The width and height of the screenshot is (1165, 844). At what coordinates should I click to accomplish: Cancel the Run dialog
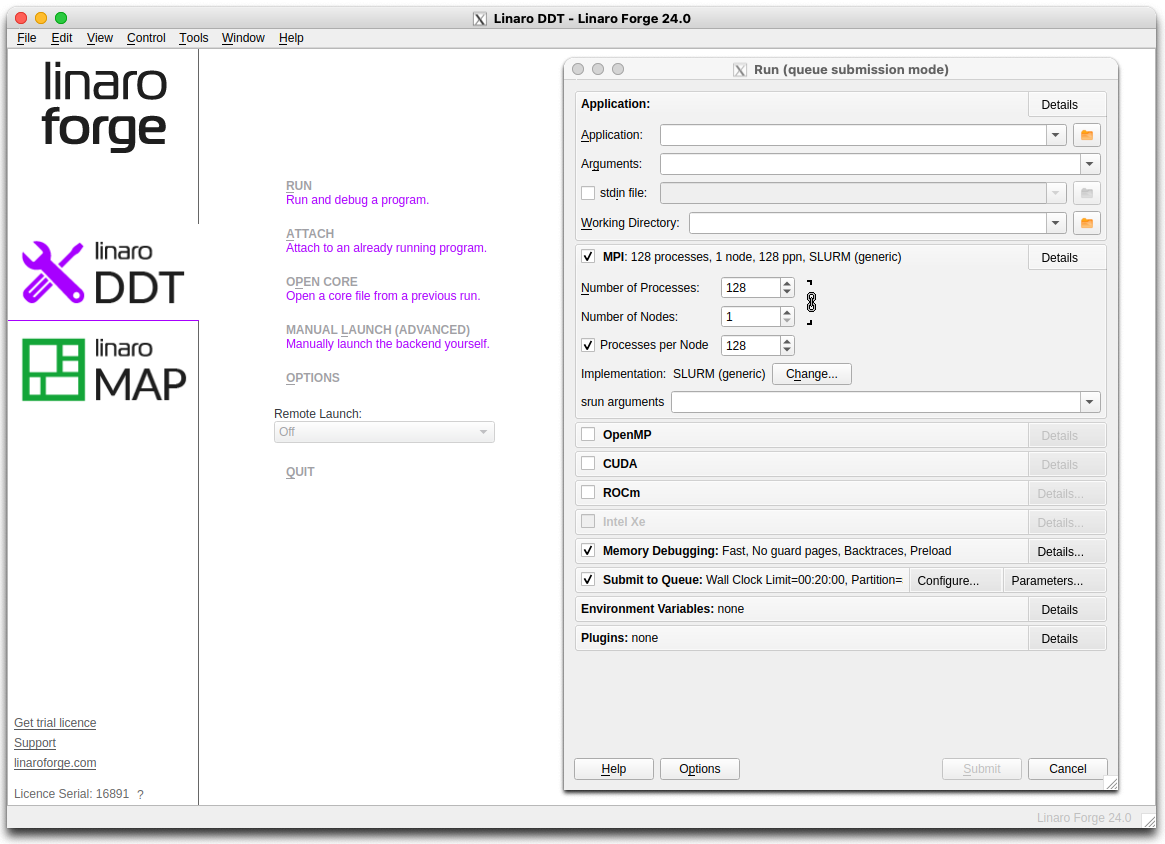1068,769
